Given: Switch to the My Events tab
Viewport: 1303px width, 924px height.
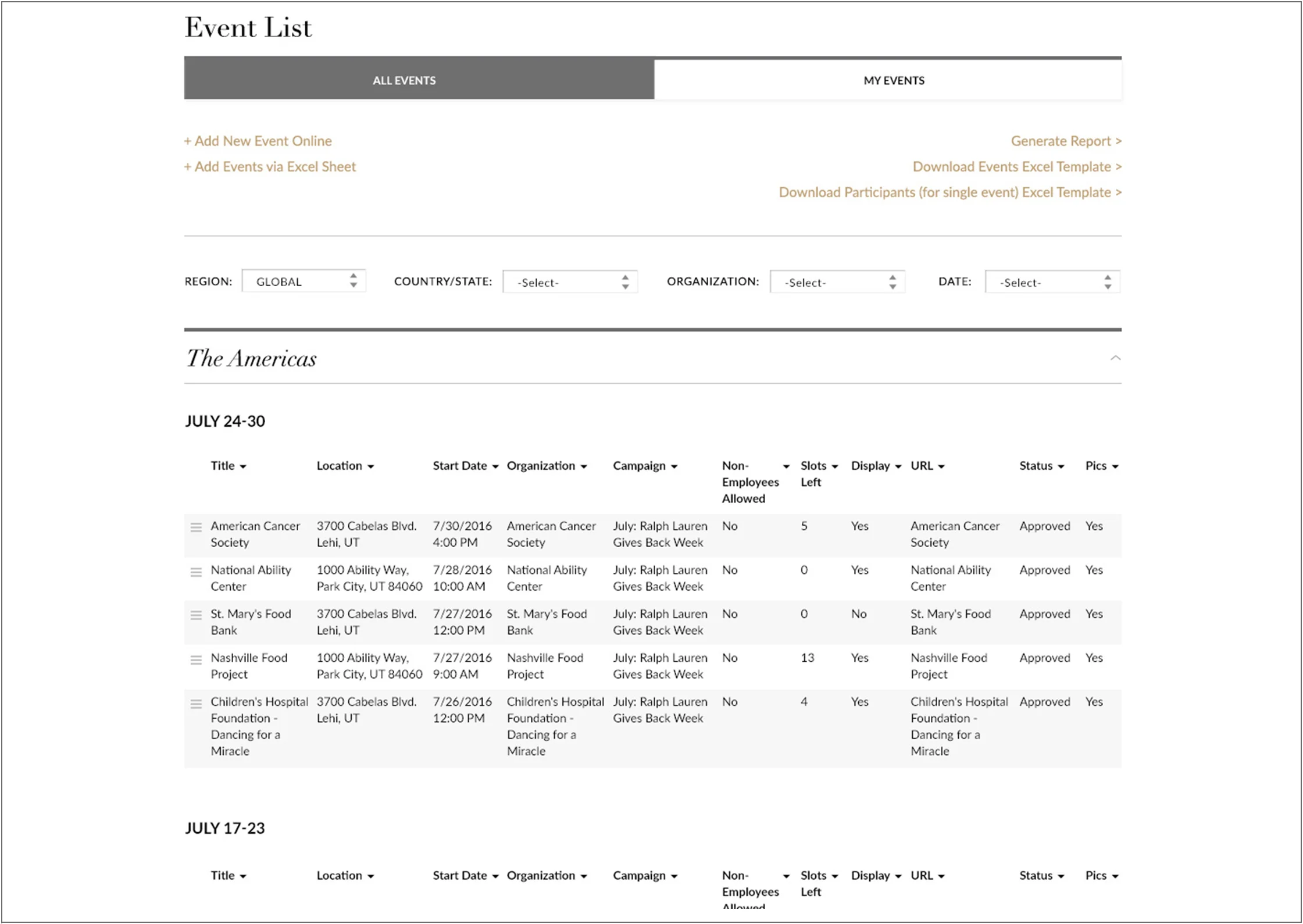Looking at the screenshot, I should [893, 81].
